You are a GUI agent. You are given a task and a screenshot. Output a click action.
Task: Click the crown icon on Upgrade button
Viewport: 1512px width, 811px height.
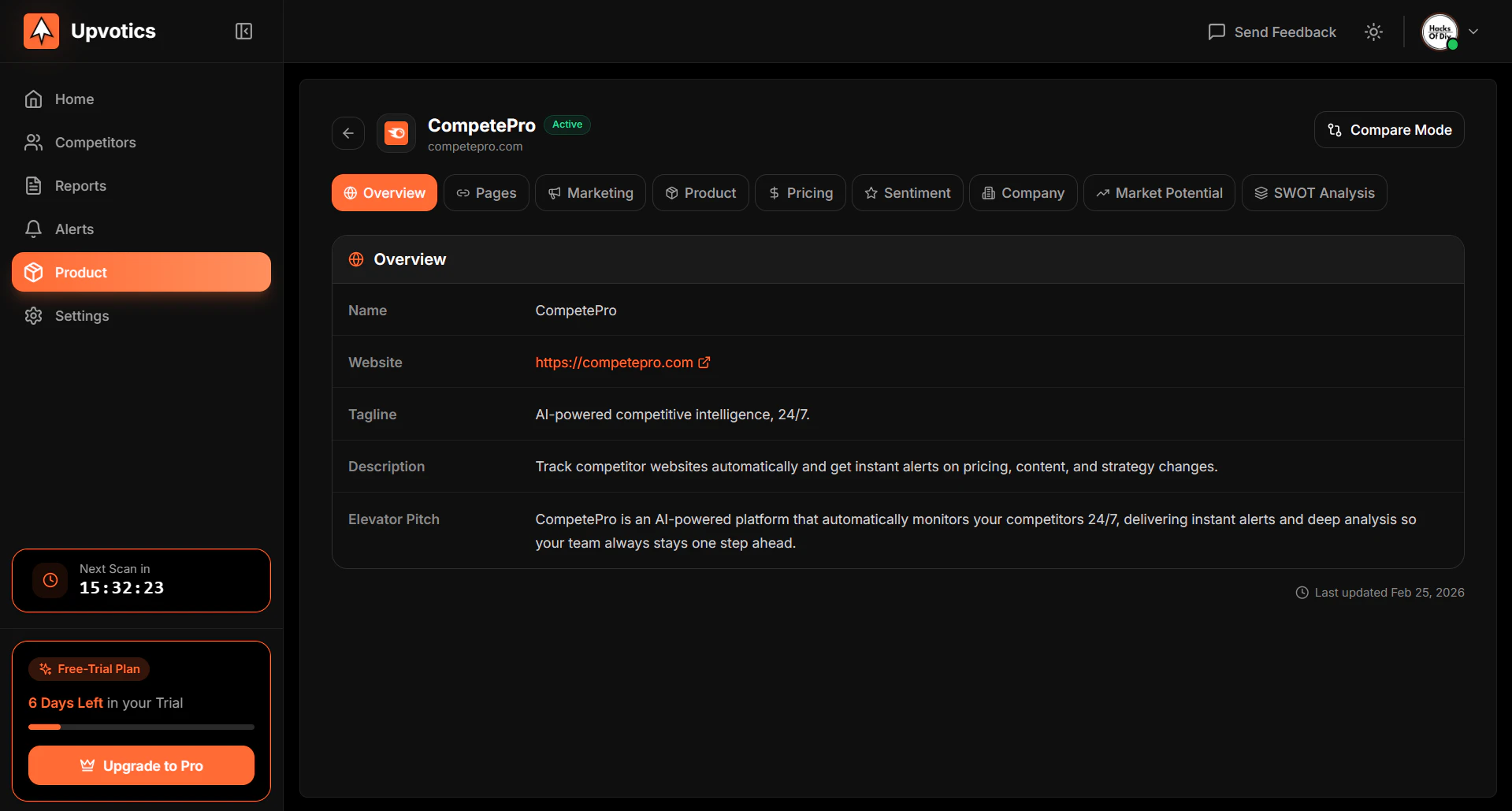coord(87,765)
